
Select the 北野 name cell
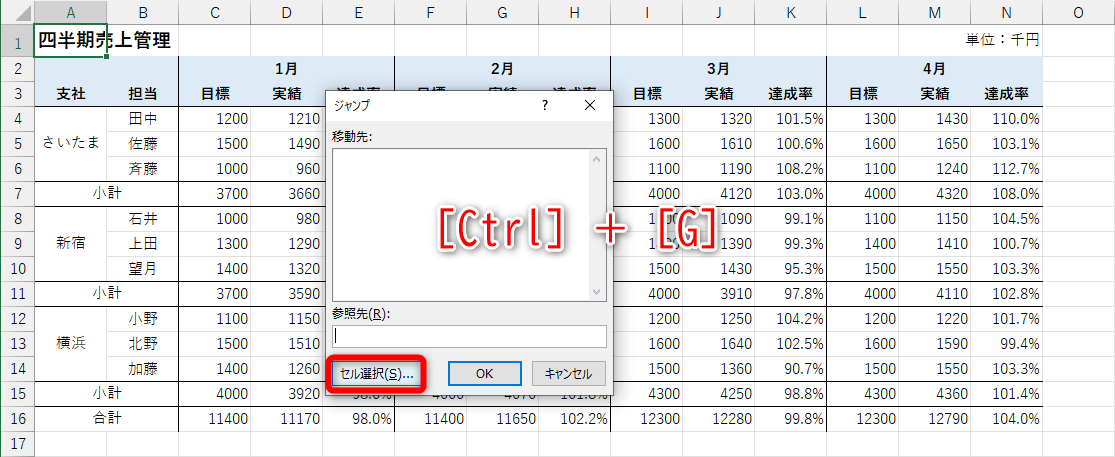click(x=143, y=343)
